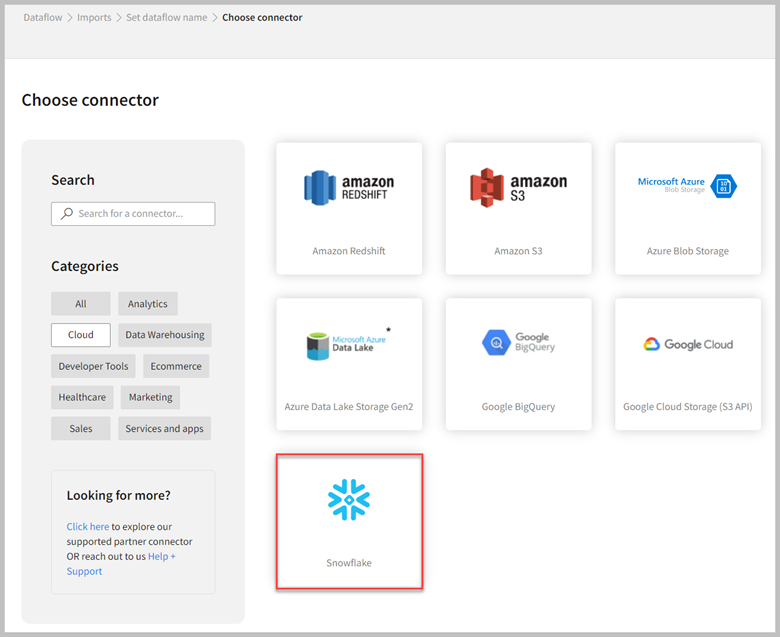Select the Google BigQuery icon
The height and width of the screenshot is (637, 780).
[518, 342]
